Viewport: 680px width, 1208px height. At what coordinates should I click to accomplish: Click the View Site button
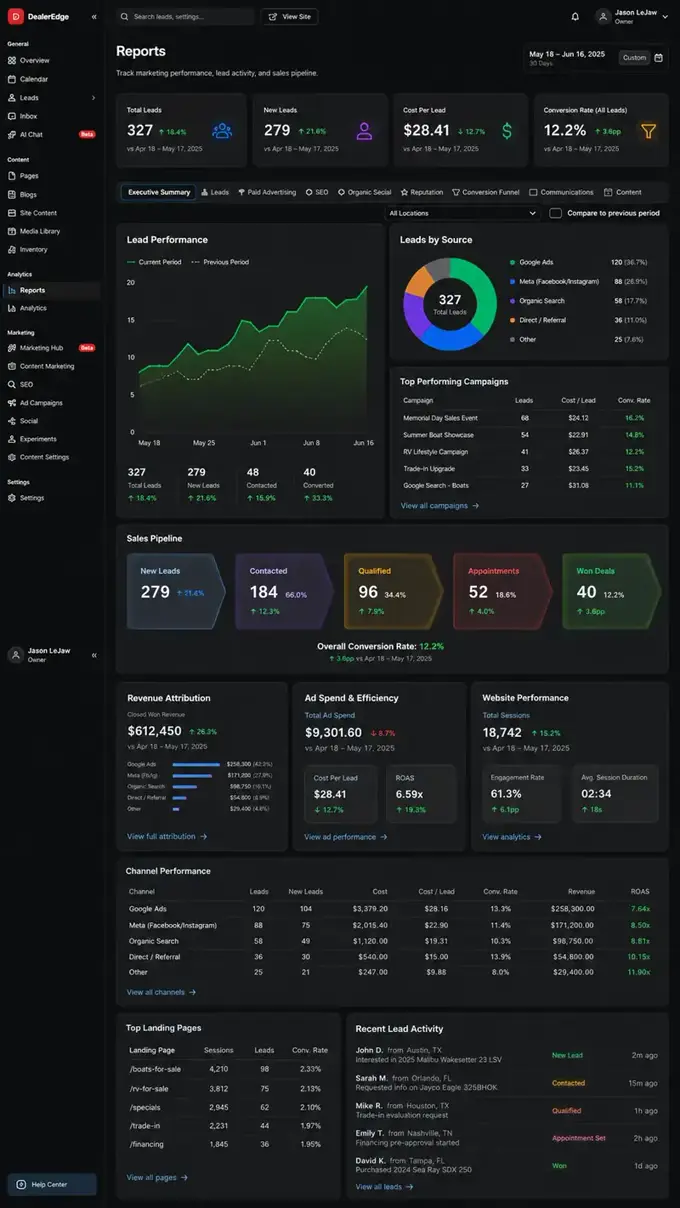(290, 17)
